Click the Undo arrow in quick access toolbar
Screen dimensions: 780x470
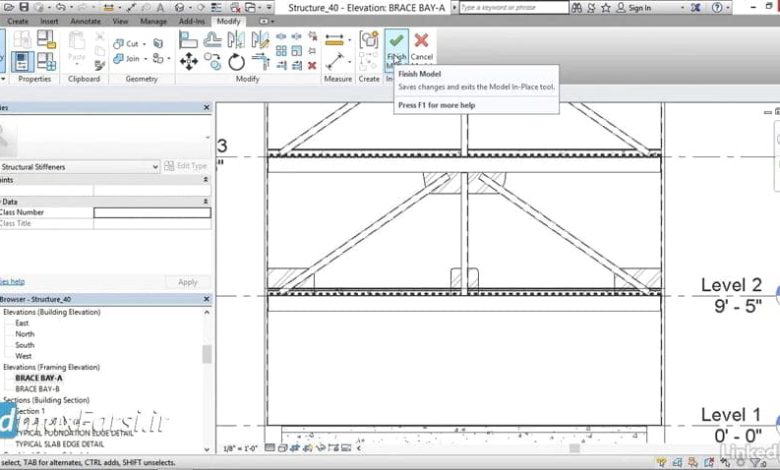(60, 7)
